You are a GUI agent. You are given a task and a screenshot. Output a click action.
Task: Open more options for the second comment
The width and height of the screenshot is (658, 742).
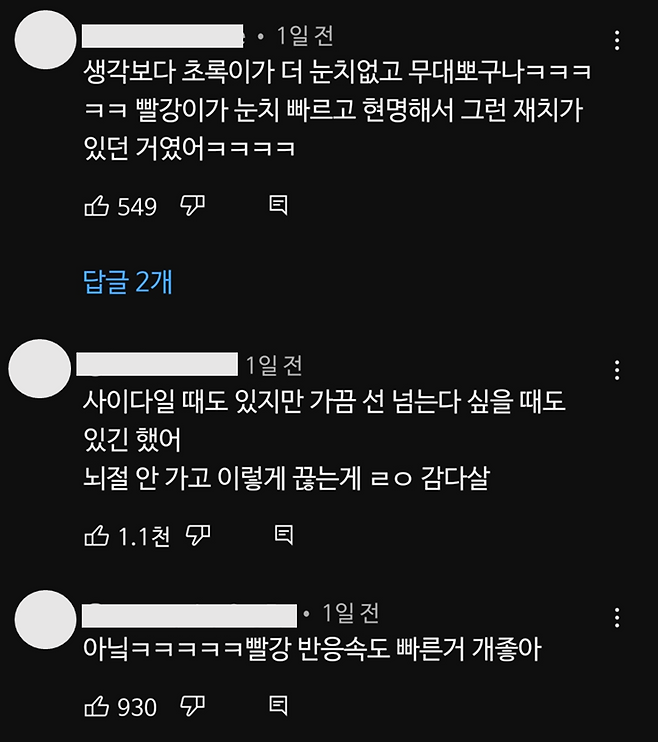point(617,370)
